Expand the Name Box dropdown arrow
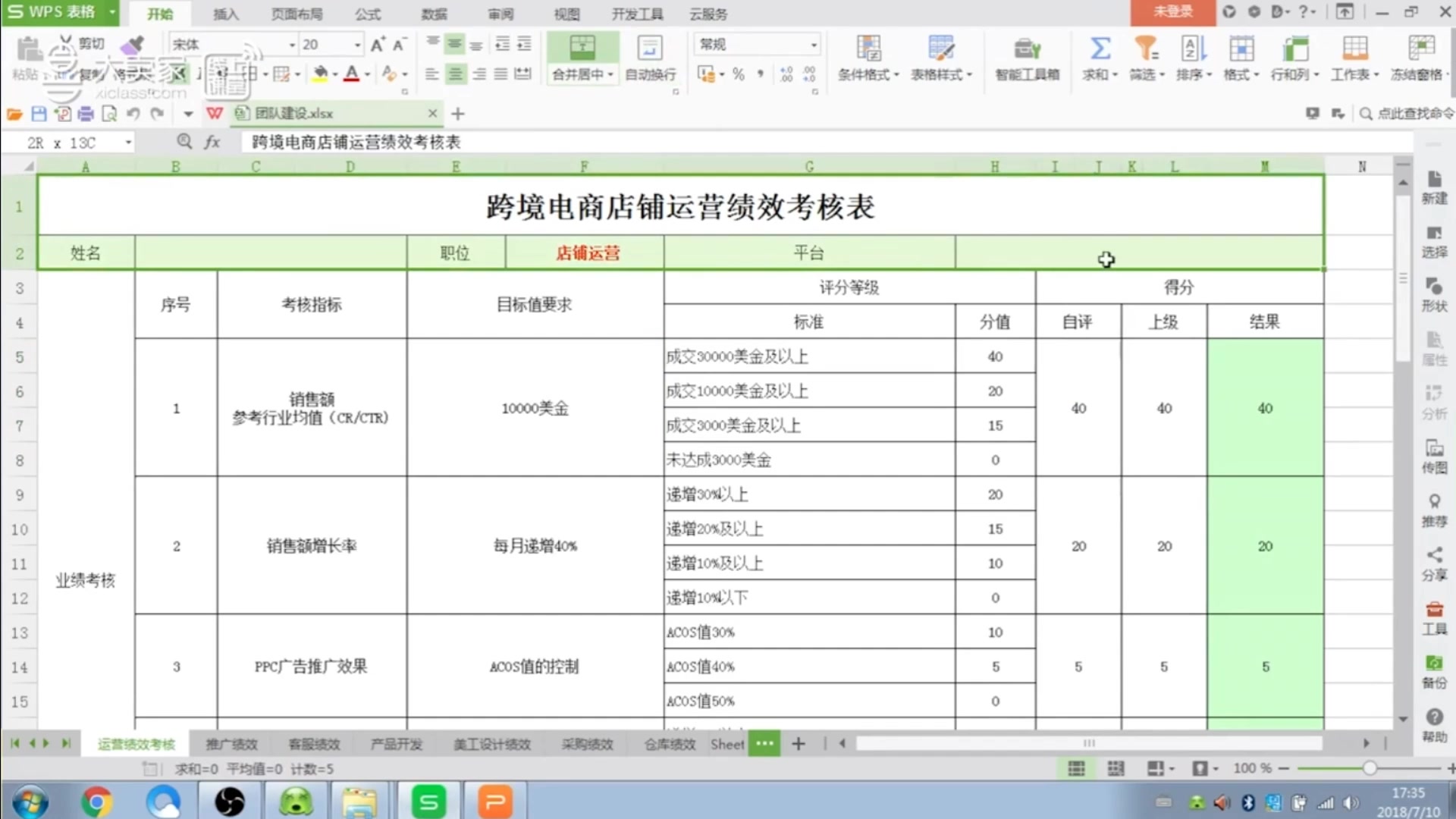The height and width of the screenshot is (819, 1456). click(128, 142)
